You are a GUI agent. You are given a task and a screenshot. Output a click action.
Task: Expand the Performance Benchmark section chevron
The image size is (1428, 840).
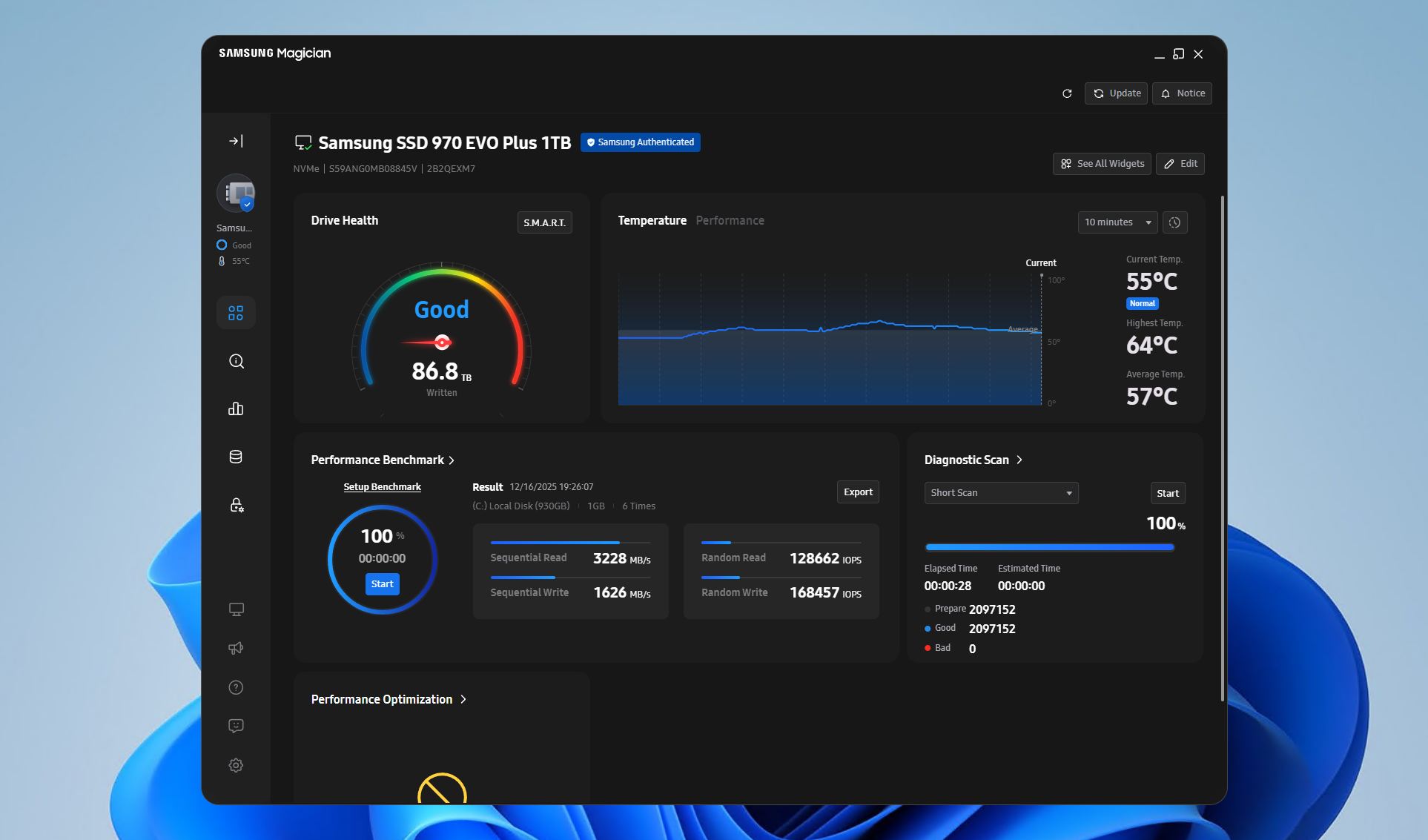[x=452, y=460]
